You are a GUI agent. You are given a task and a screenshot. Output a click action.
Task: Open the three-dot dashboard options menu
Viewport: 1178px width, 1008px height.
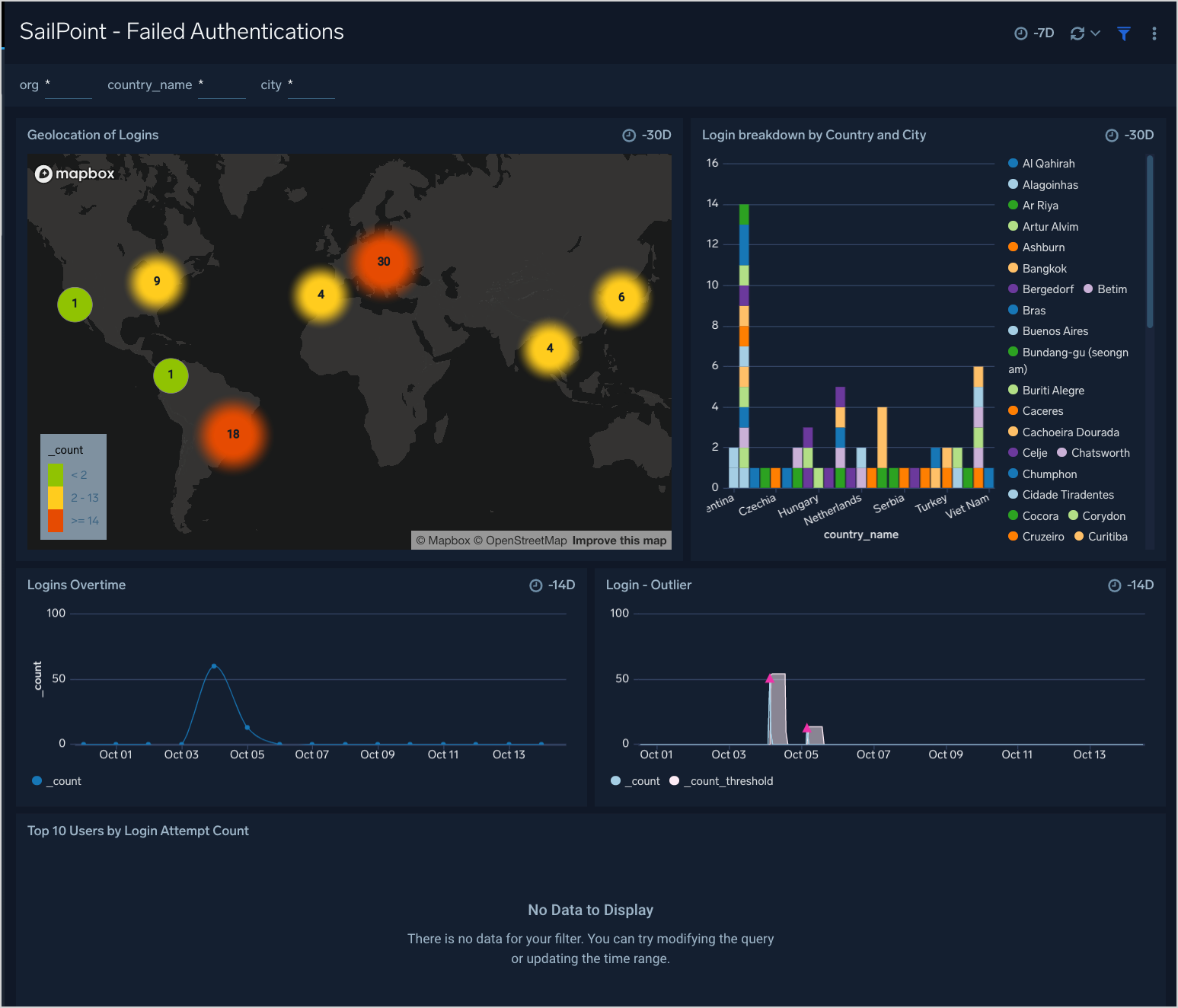[1154, 33]
